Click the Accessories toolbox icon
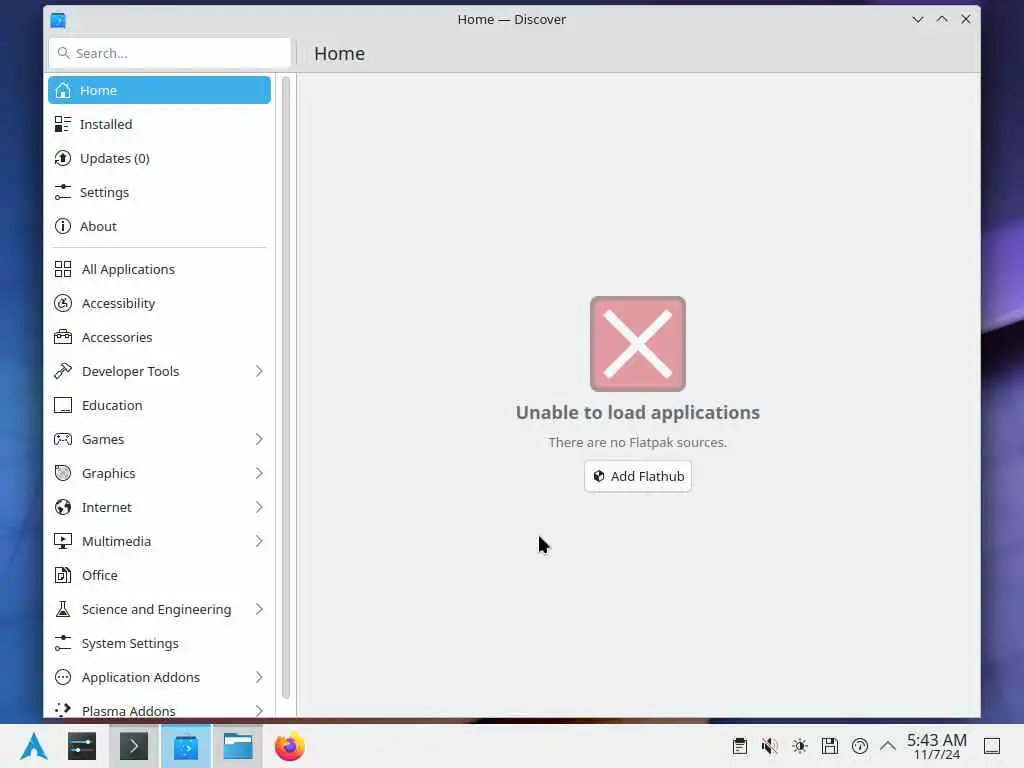 (63, 337)
